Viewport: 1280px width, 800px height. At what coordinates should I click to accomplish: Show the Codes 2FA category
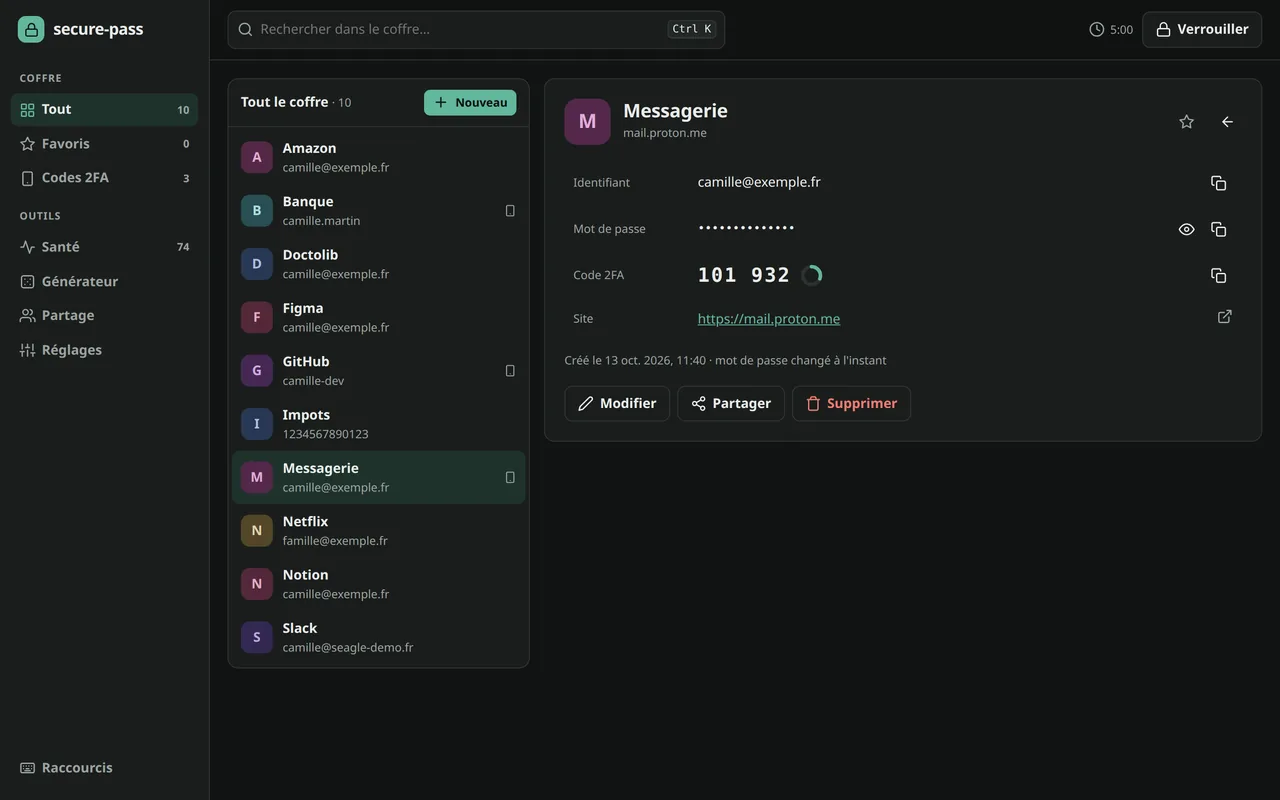(x=104, y=178)
